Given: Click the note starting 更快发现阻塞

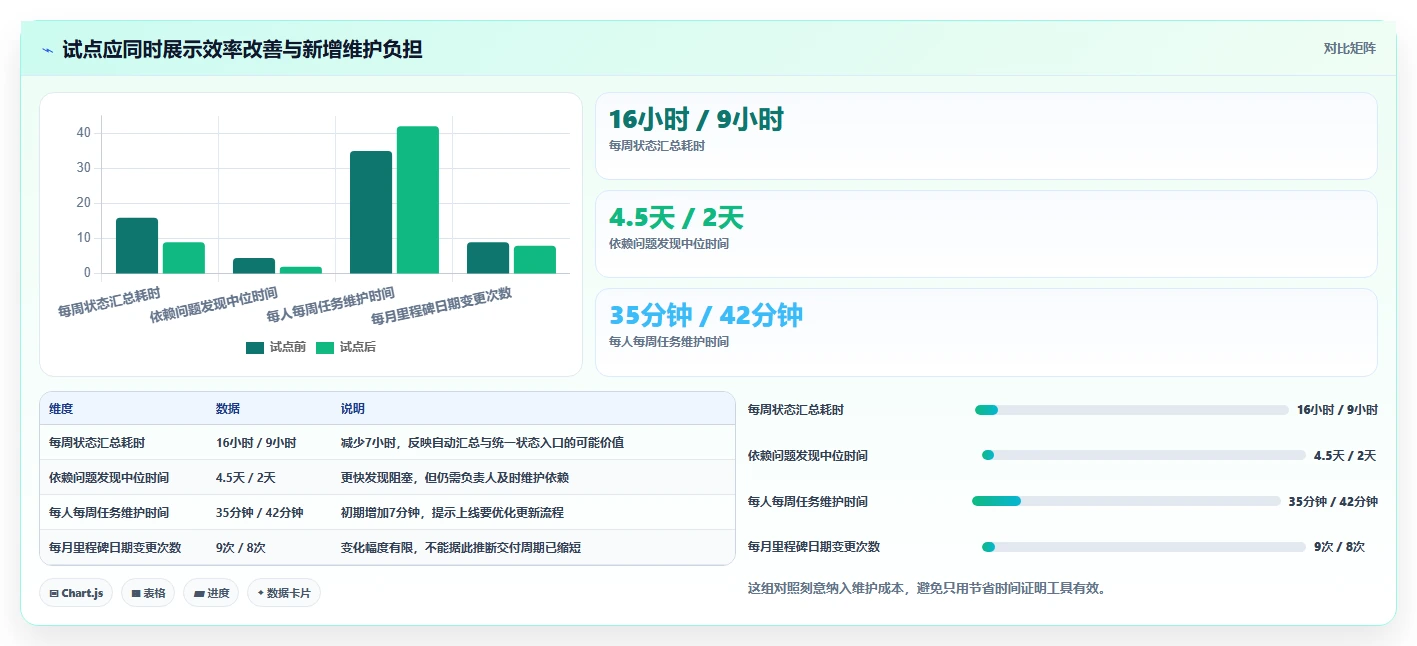Looking at the screenshot, I should [454, 478].
